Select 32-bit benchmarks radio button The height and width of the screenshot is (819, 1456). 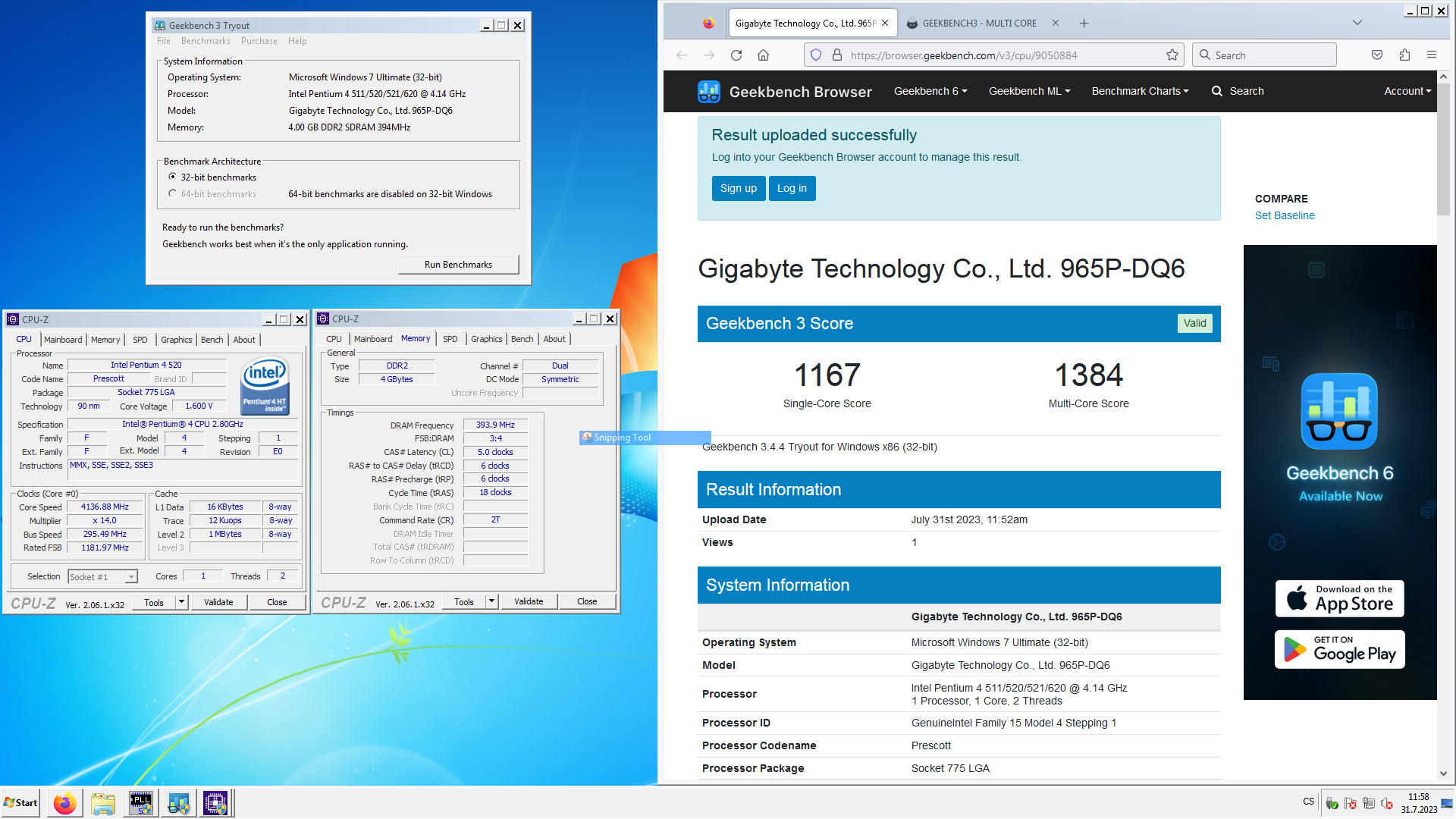tap(172, 177)
